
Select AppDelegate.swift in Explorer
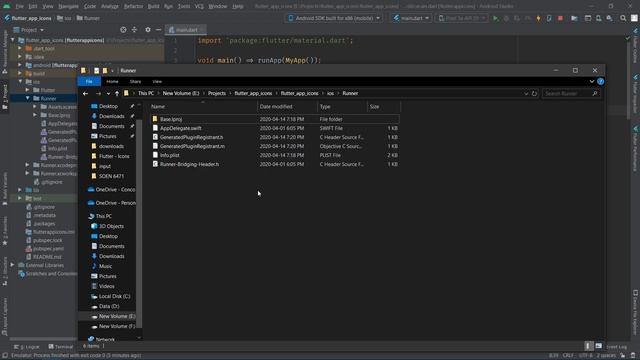click(x=180, y=128)
